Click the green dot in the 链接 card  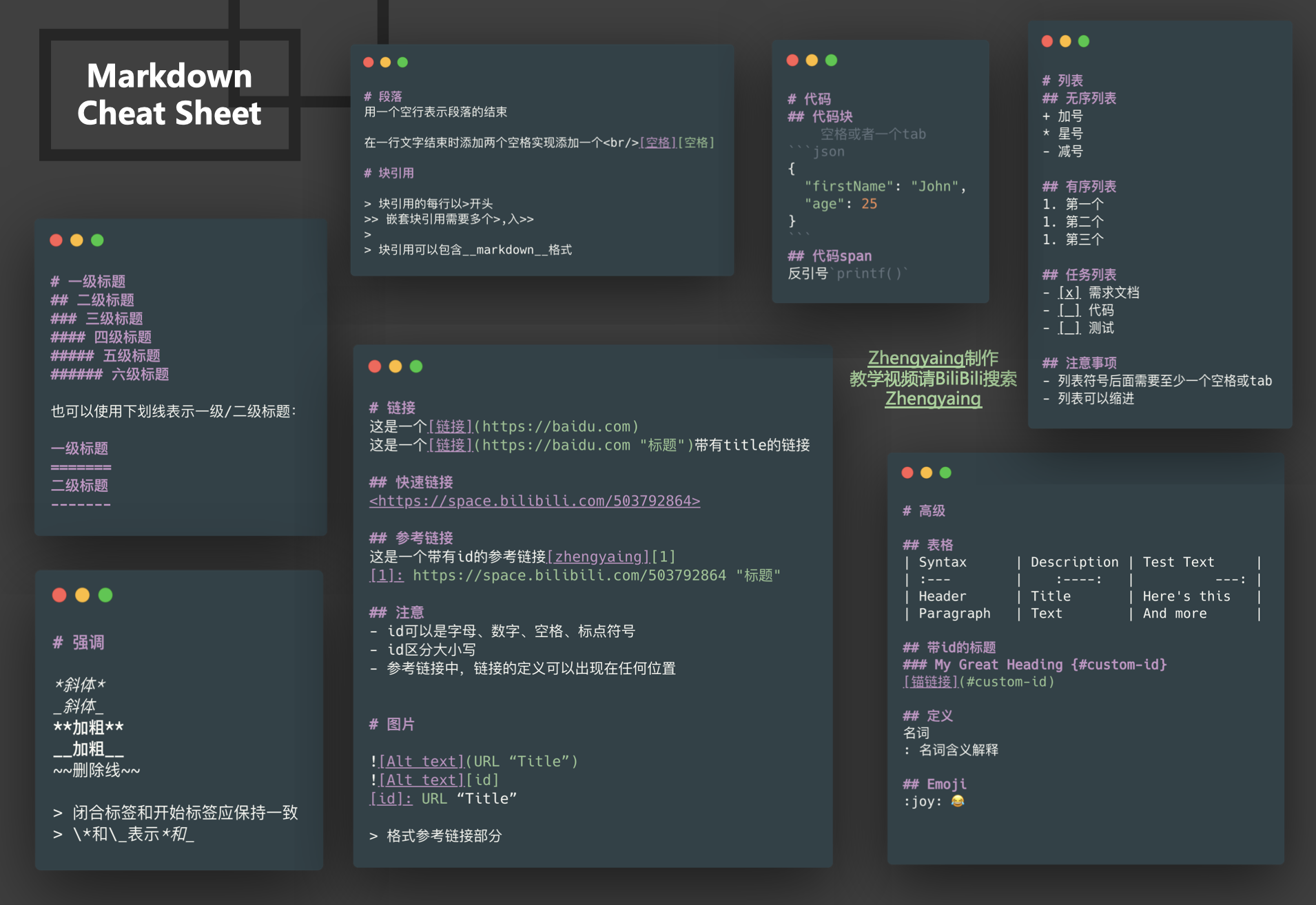[x=416, y=366]
